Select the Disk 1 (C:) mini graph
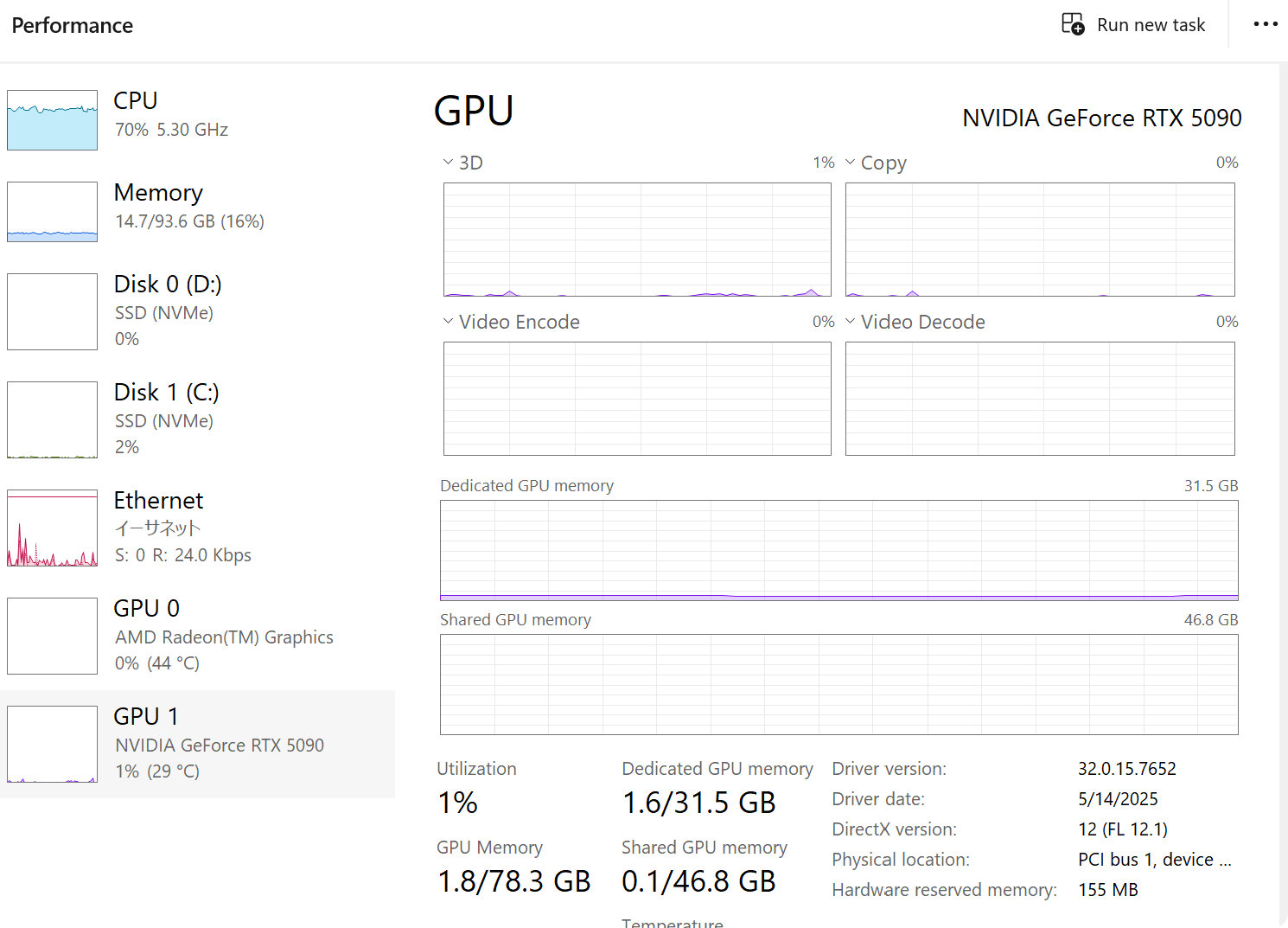 [x=52, y=420]
